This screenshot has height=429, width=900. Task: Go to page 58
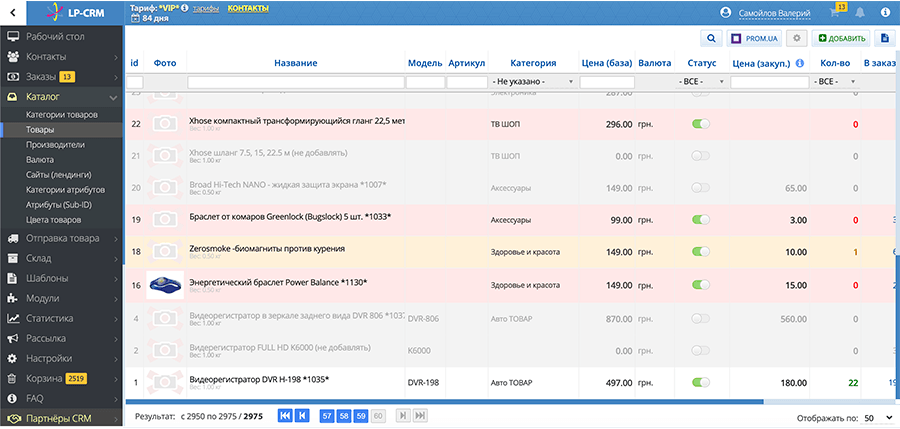344,416
